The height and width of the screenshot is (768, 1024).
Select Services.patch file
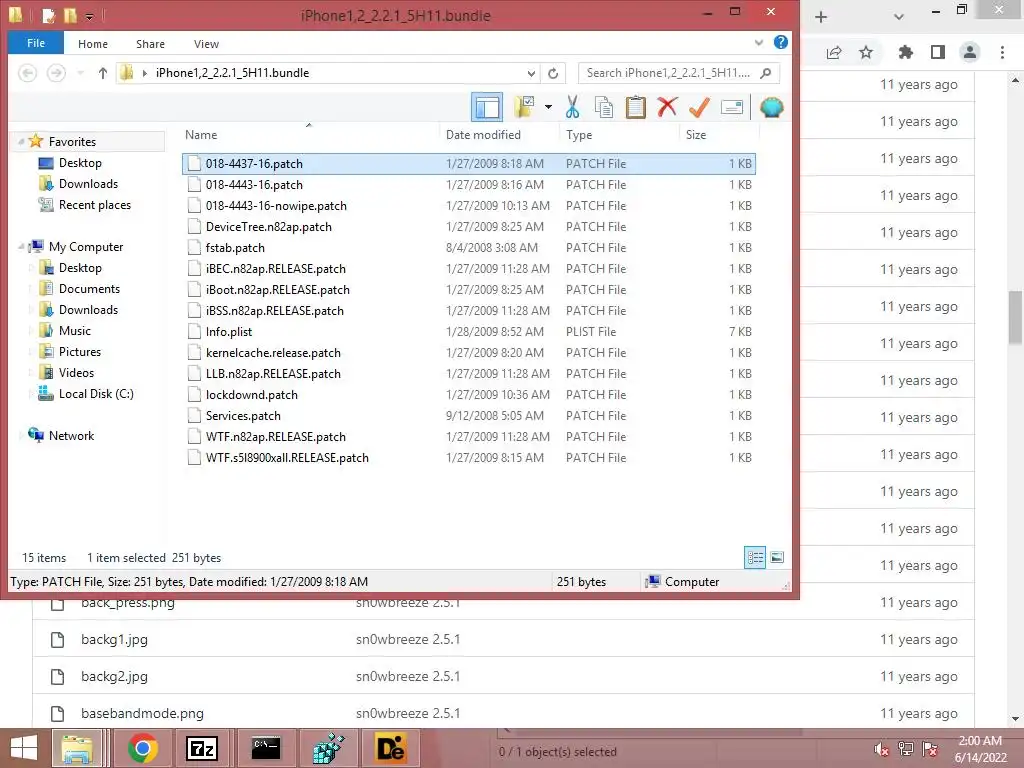[469, 415]
